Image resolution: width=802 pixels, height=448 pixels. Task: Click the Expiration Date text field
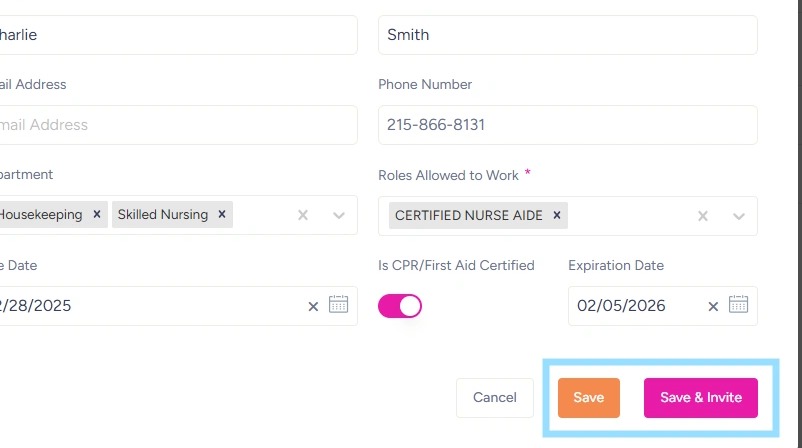[635, 306]
